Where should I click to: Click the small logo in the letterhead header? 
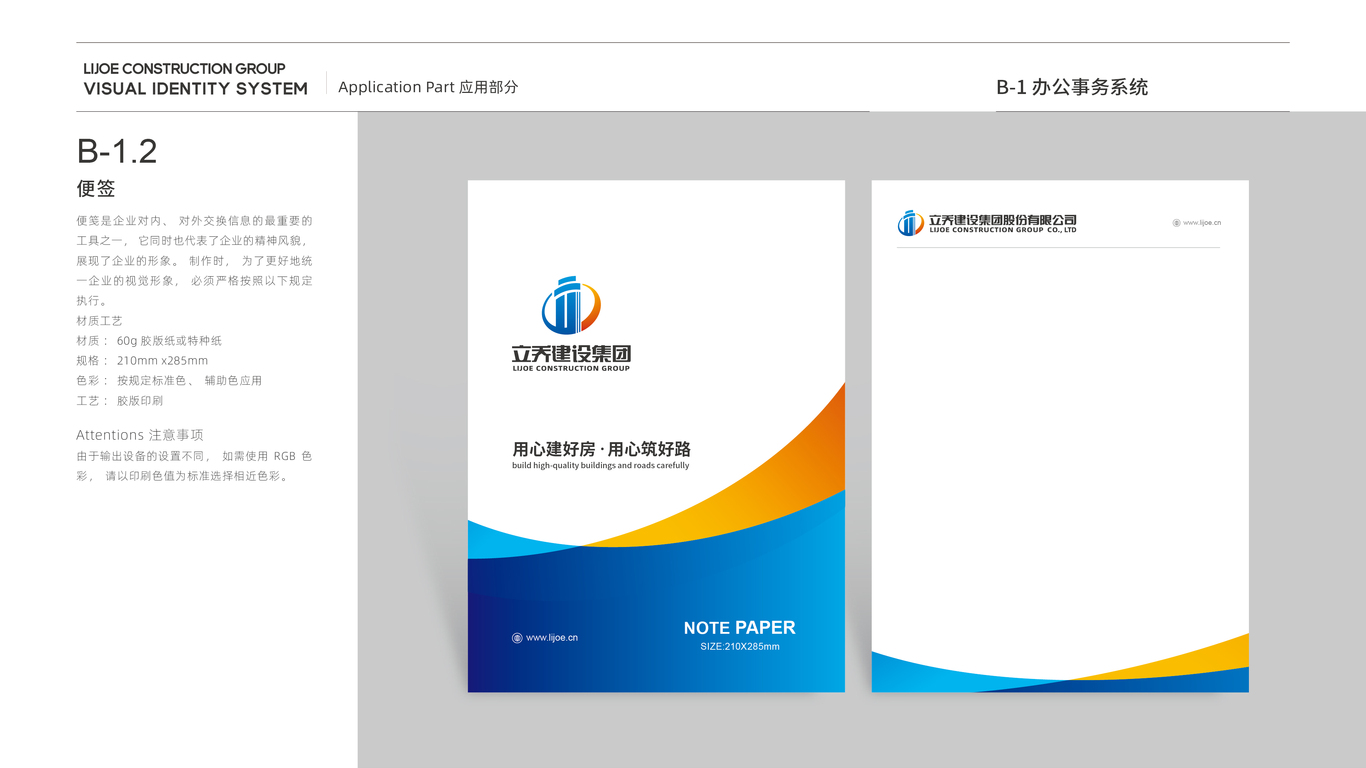pos(910,223)
